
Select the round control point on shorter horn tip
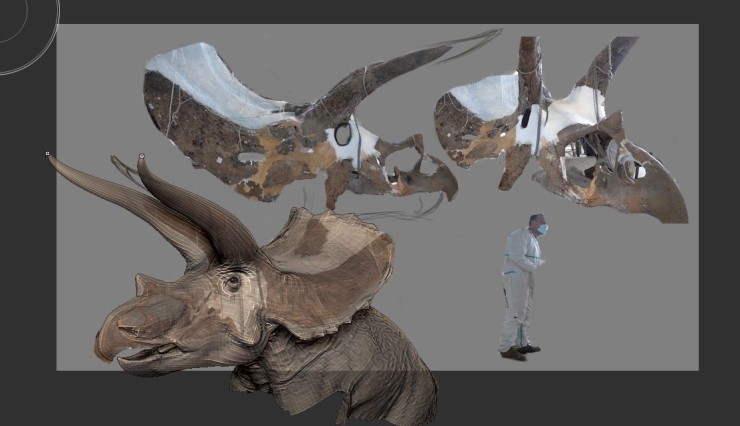point(142,156)
